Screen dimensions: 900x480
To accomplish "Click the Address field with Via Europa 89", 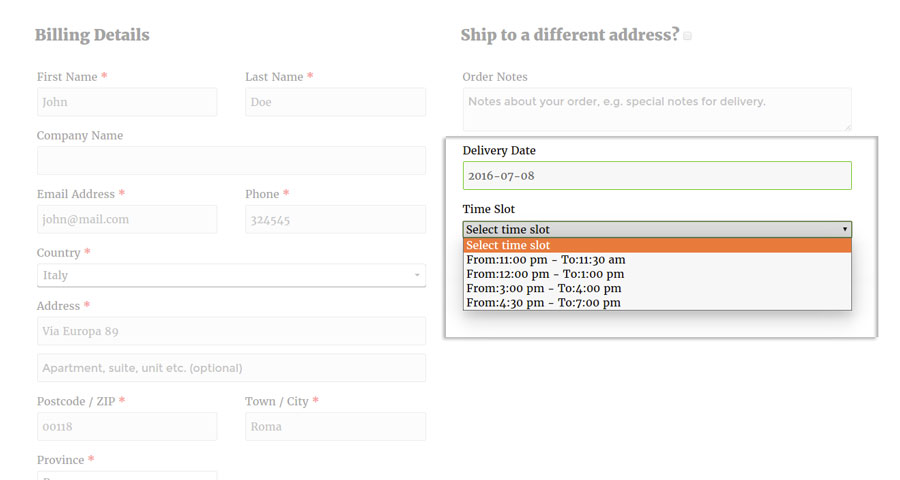I will point(231,331).
